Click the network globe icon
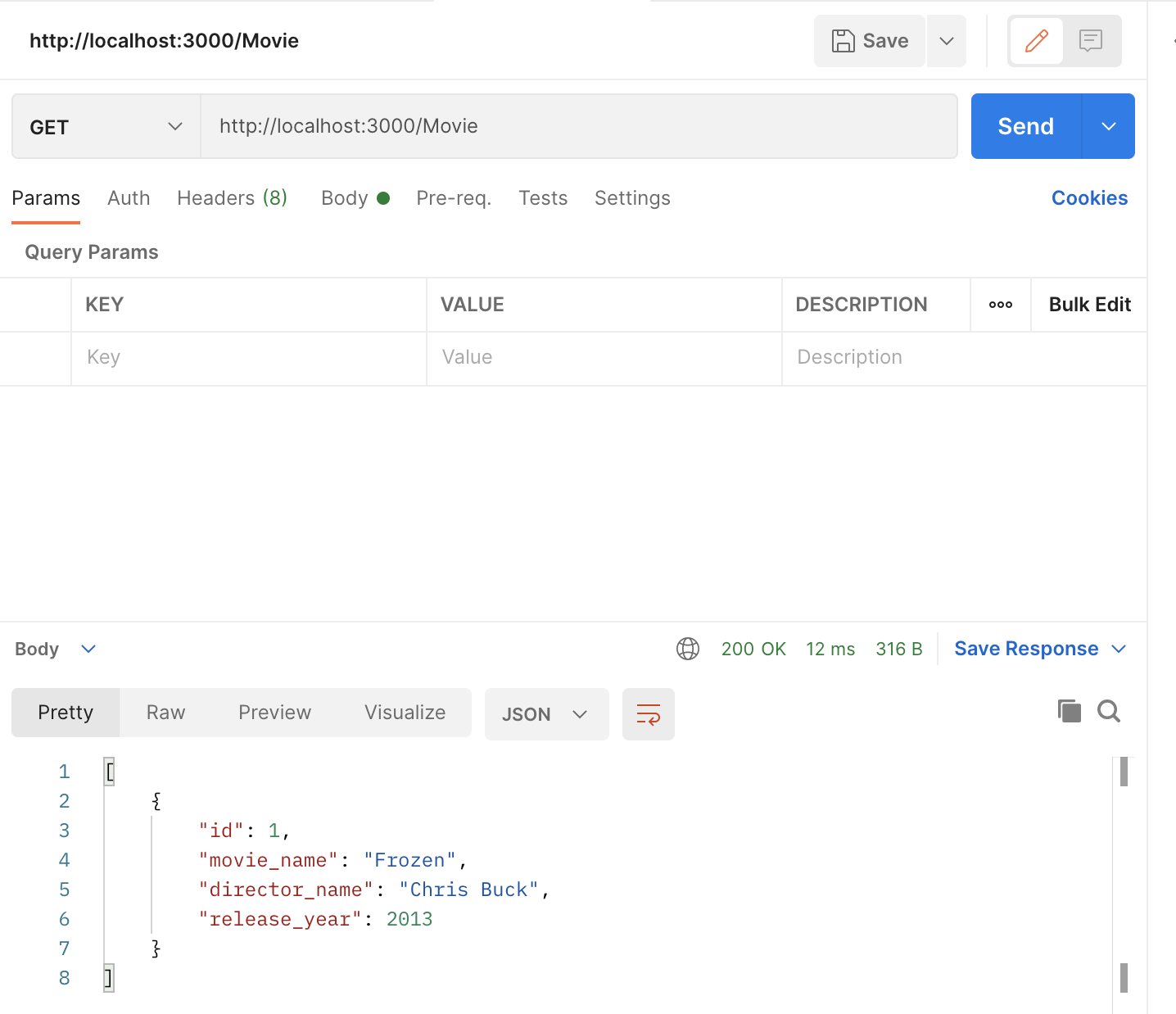Viewport: 1176px width, 1014px height. (x=688, y=650)
